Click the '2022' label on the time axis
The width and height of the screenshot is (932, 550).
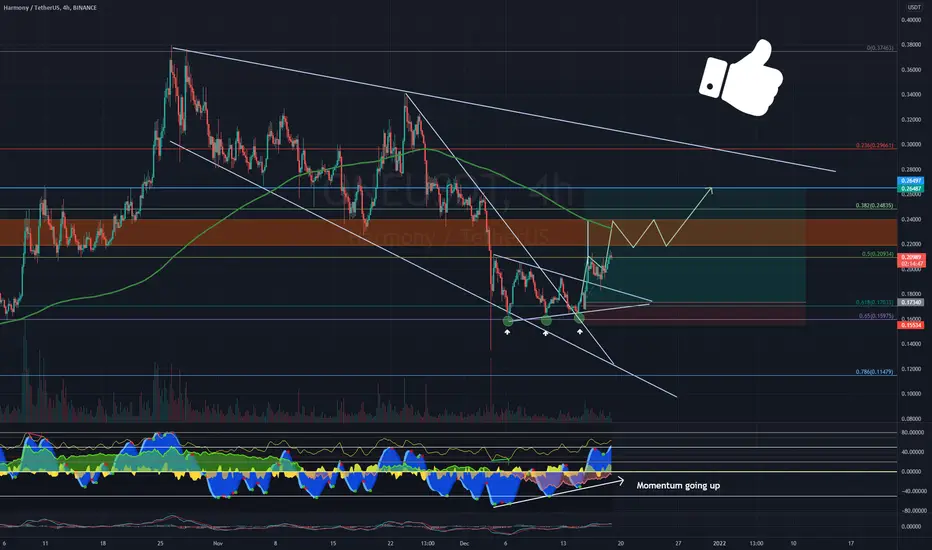[719, 543]
